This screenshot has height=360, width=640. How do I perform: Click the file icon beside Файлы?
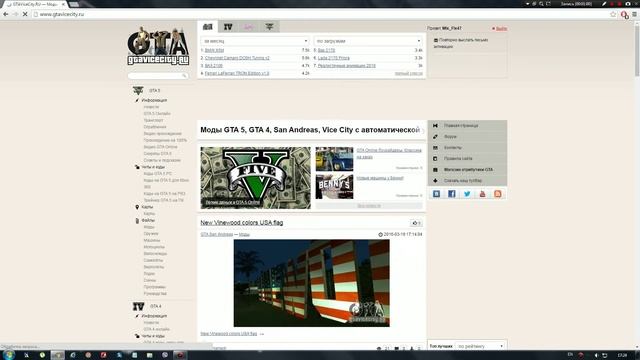tap(137, 220)
